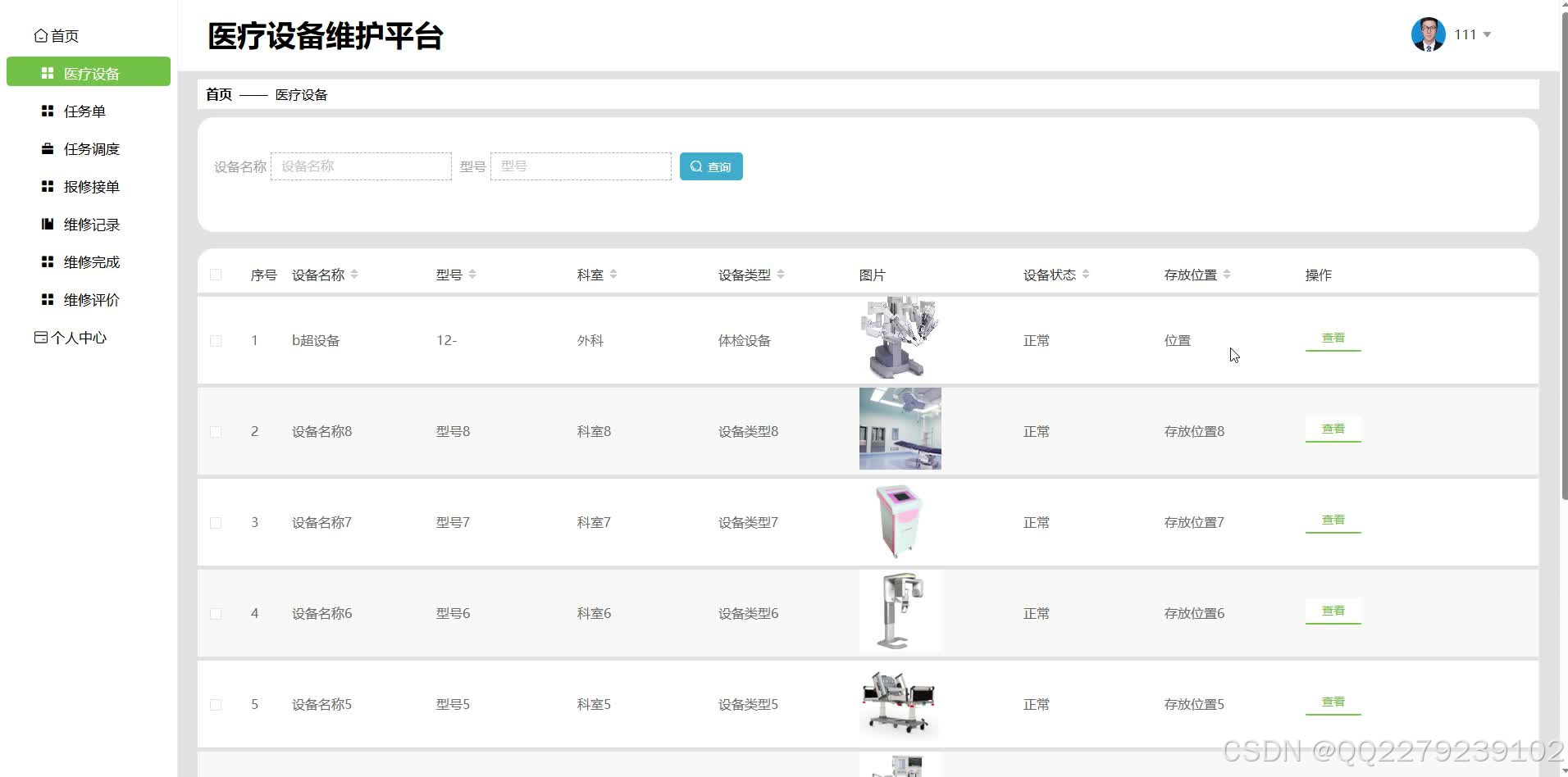The height and width of the screenshot is (777, 1568).
Task: Check the row for 设备名称5
Action: point(216,705)
